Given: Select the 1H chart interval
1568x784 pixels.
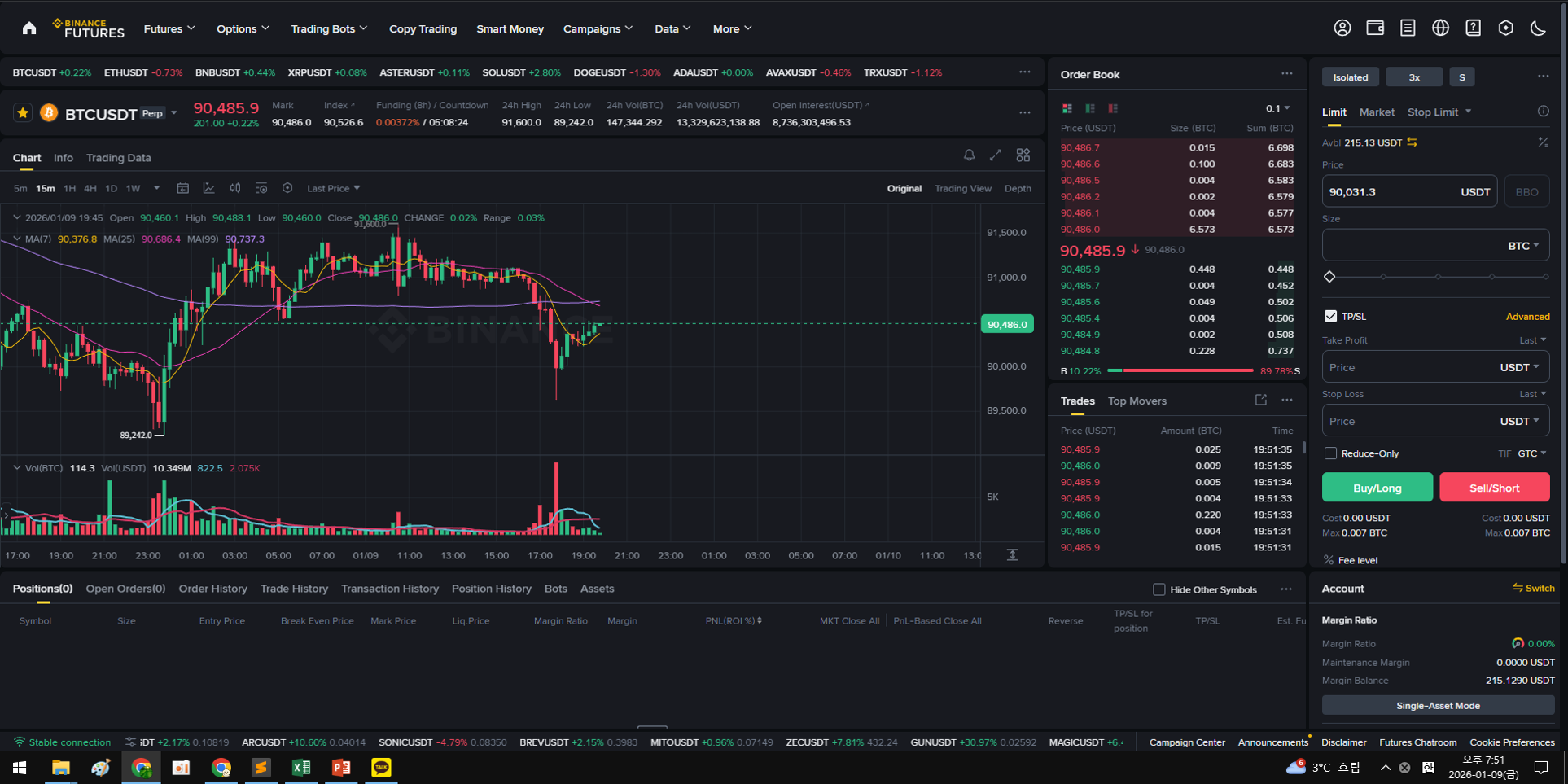Looking at the screenshot, I should tap(70, 188).
